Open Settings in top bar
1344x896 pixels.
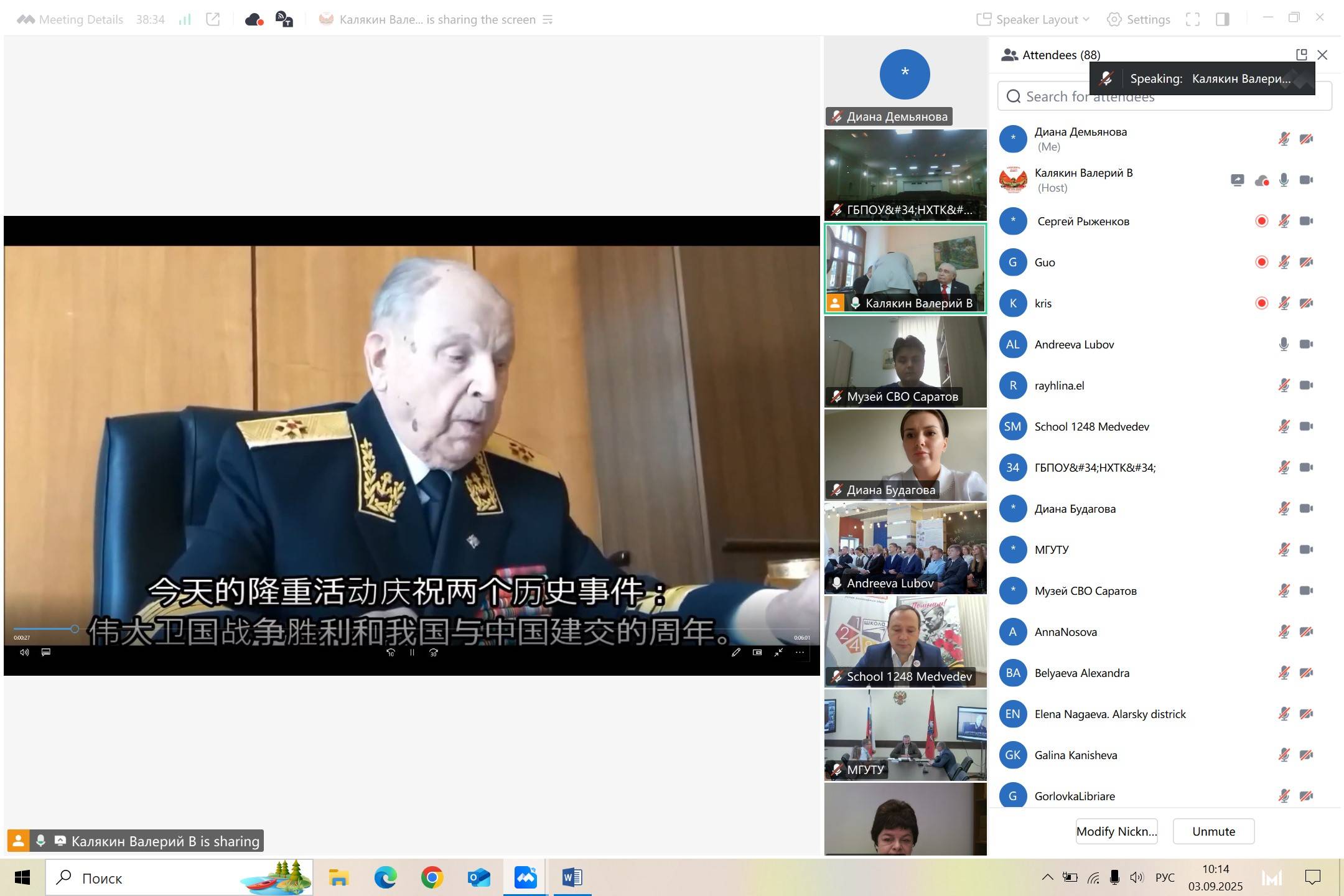pyautogui.click(x=1139, y=19)
